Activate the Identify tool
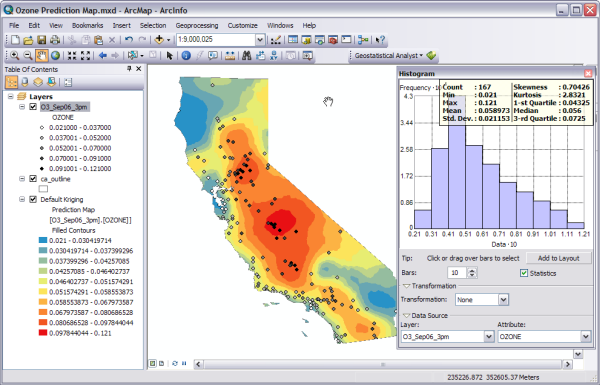600x385 pixels. coord(186,56)
